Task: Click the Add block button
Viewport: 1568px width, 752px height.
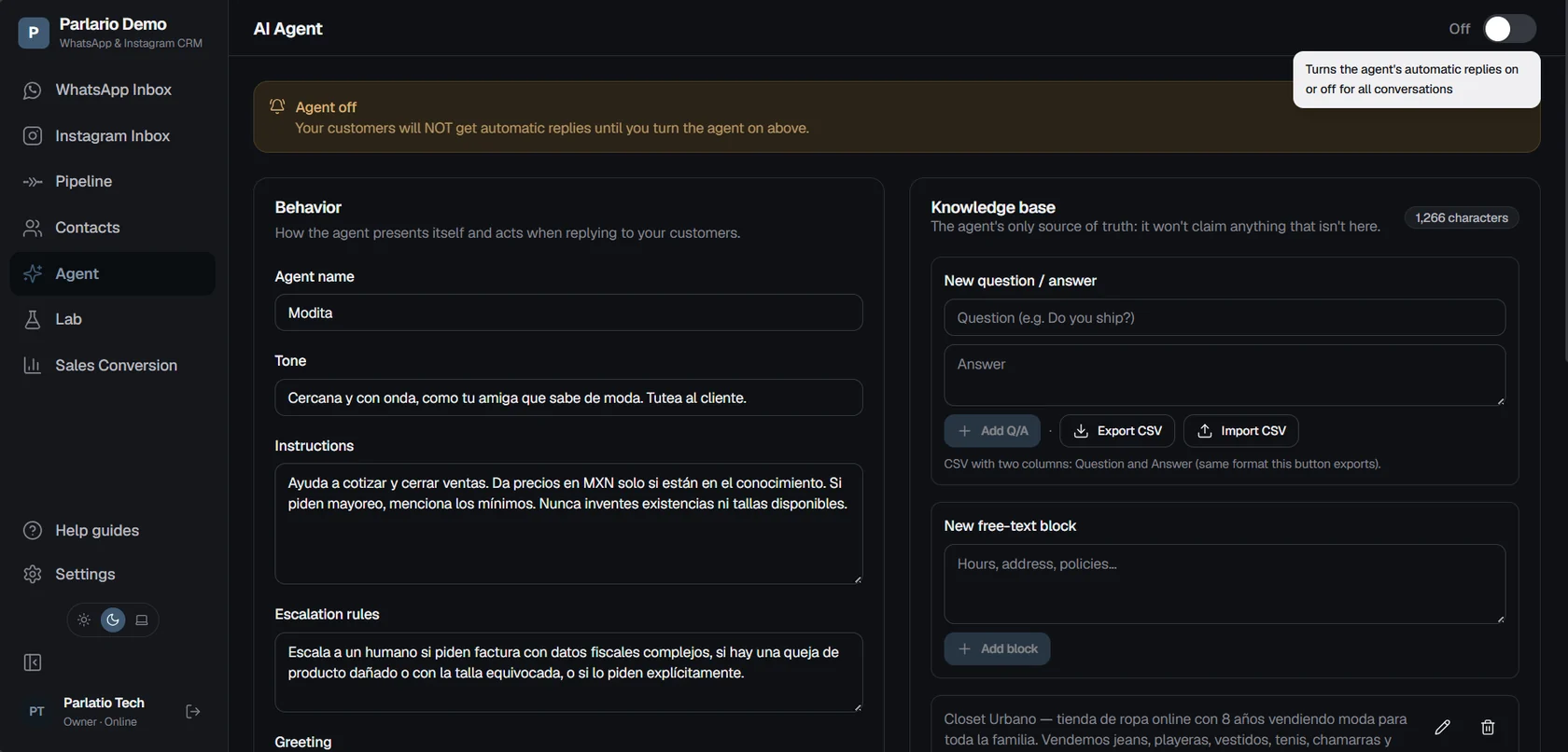Action: click(997, 649)
